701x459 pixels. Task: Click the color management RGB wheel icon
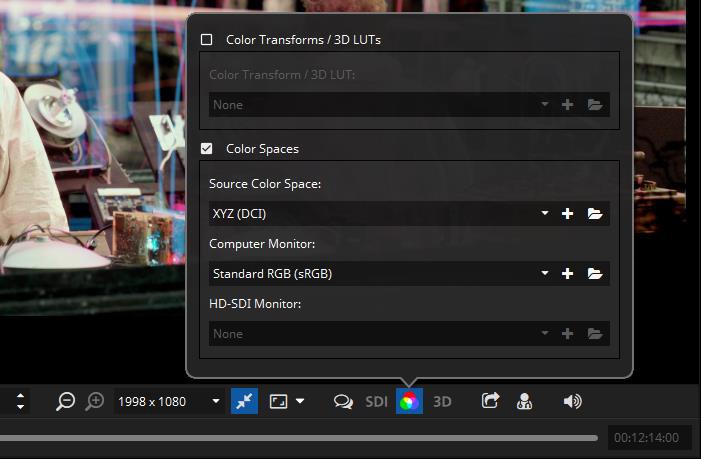coord(409,401)
